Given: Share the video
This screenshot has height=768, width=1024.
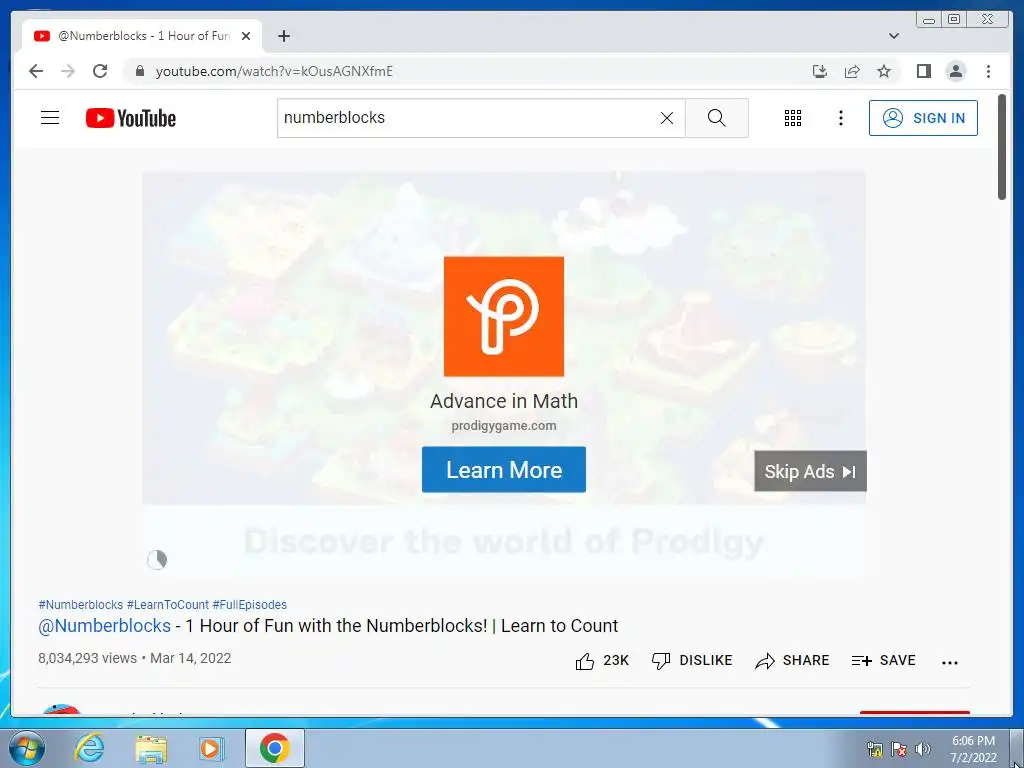Looking at the screenshot, I should click(x=792, y=661).
